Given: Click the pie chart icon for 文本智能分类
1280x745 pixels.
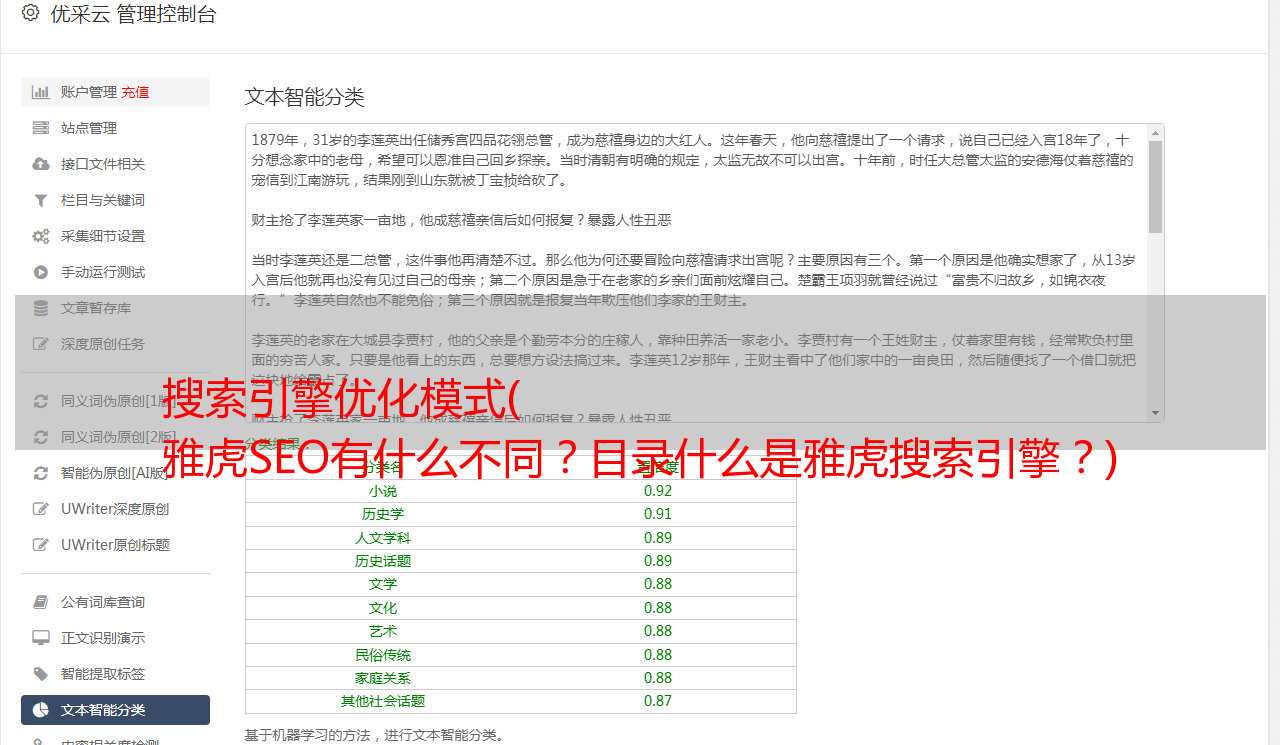Looking at the screenshot, I should (x=41, y=710).
